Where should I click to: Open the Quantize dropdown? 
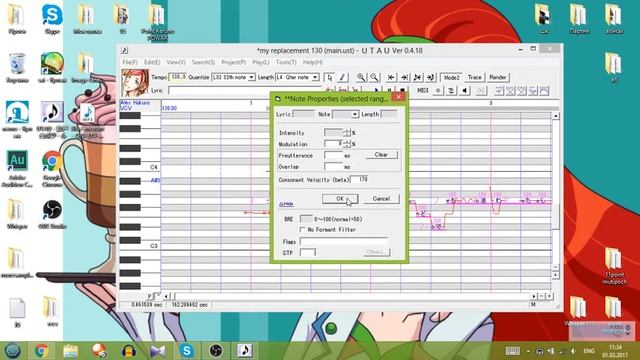pos(251,77)
